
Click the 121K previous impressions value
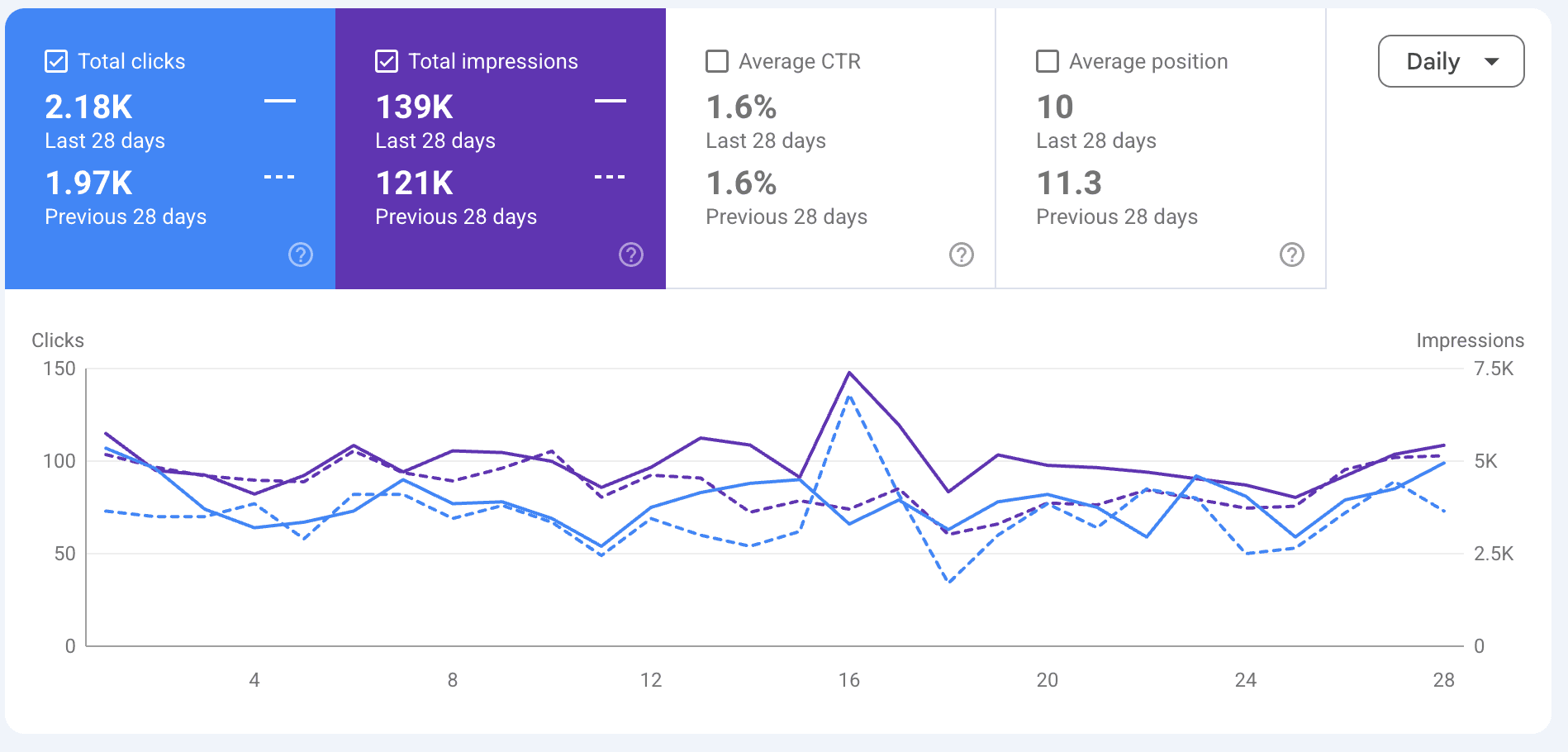click(x=415, y=183)
